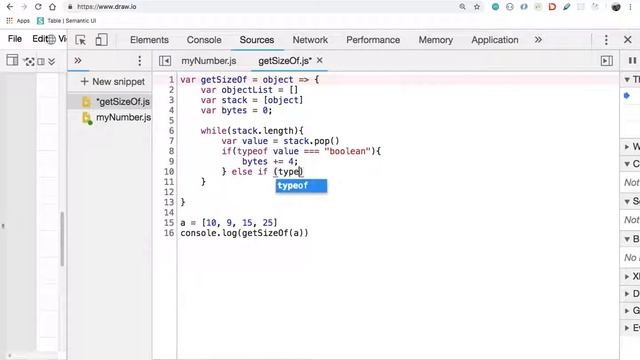Click draw.io double chevron down icon

point(51,62)
